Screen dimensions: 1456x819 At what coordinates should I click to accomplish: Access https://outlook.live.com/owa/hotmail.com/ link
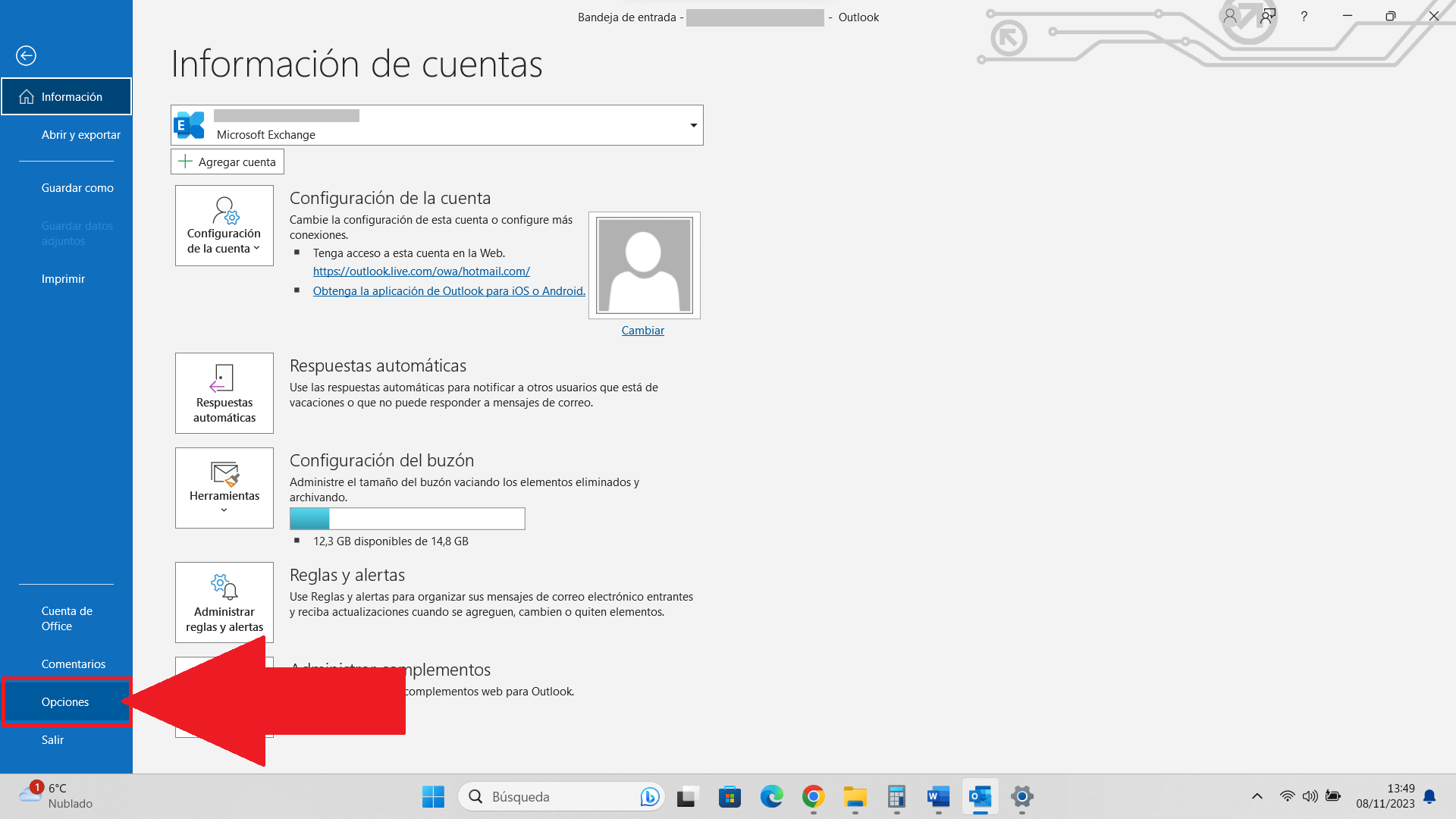(x=420, y=271)
